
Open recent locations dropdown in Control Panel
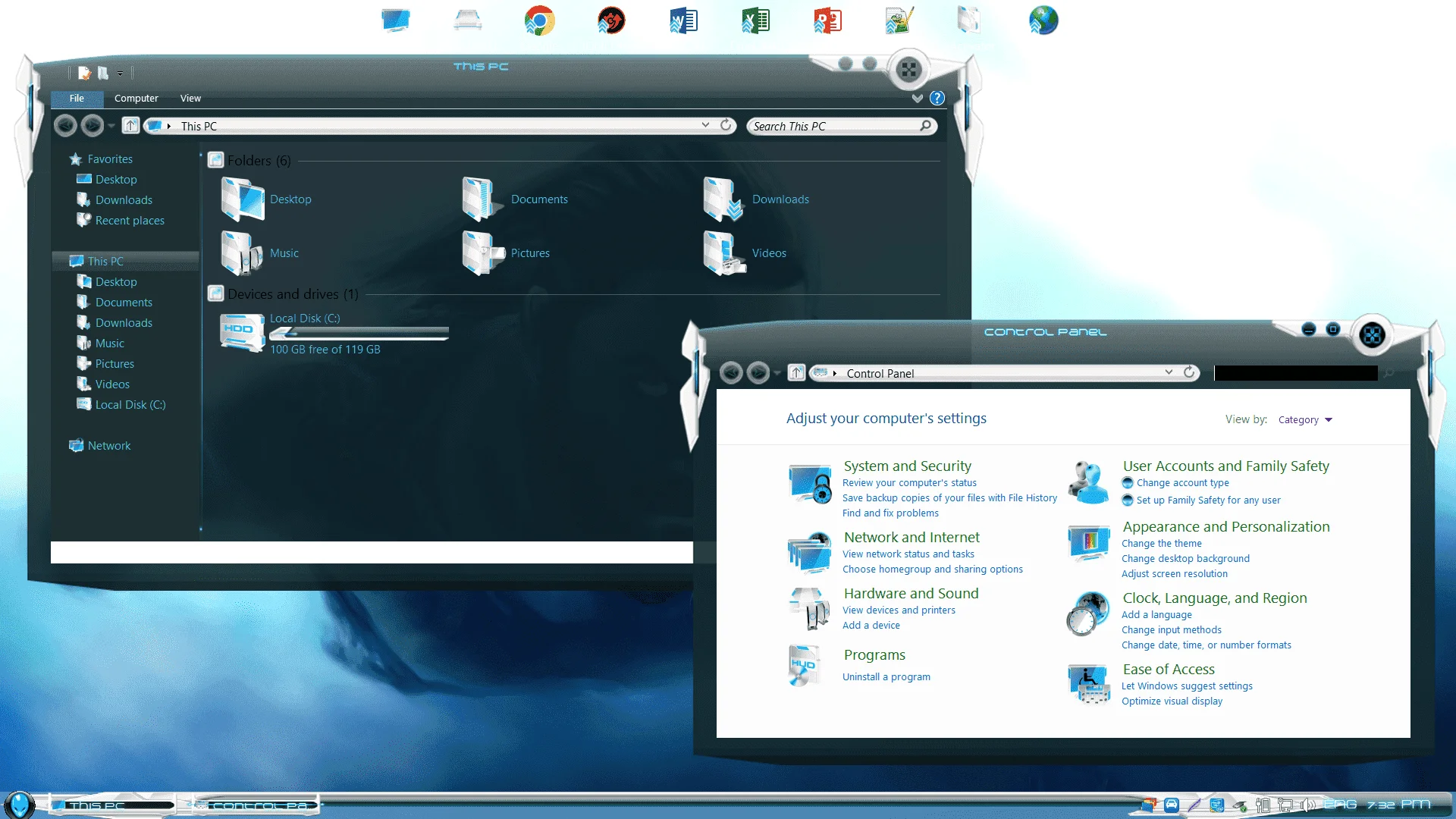(x=777, y=373)
